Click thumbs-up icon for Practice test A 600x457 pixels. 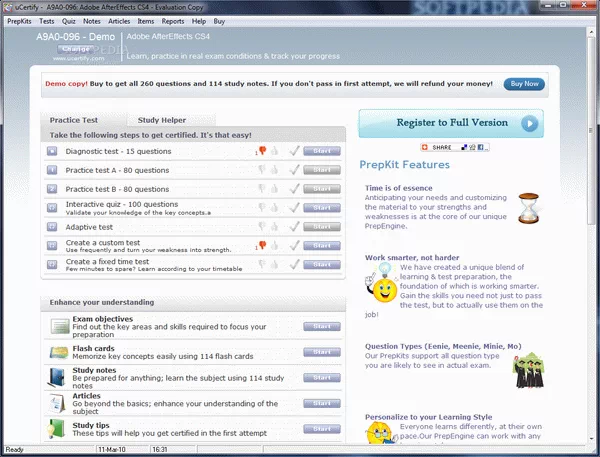[x=274, y=170]
